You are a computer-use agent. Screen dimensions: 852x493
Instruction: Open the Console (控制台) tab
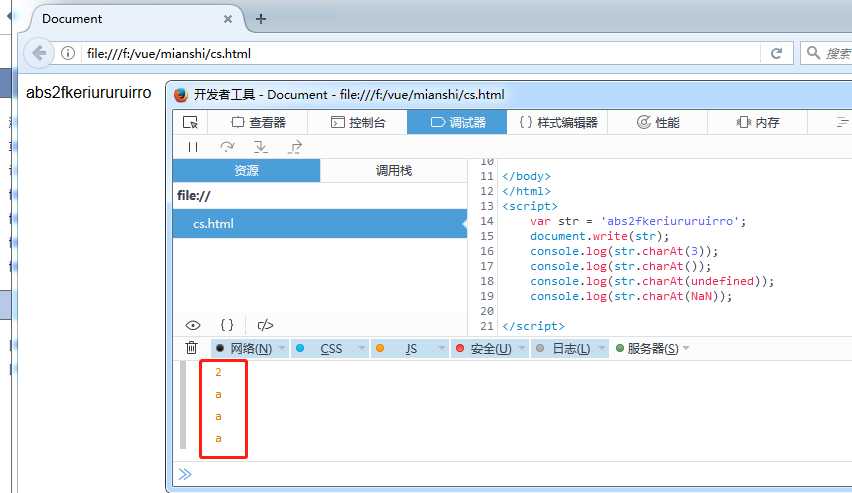pos(358,122)
